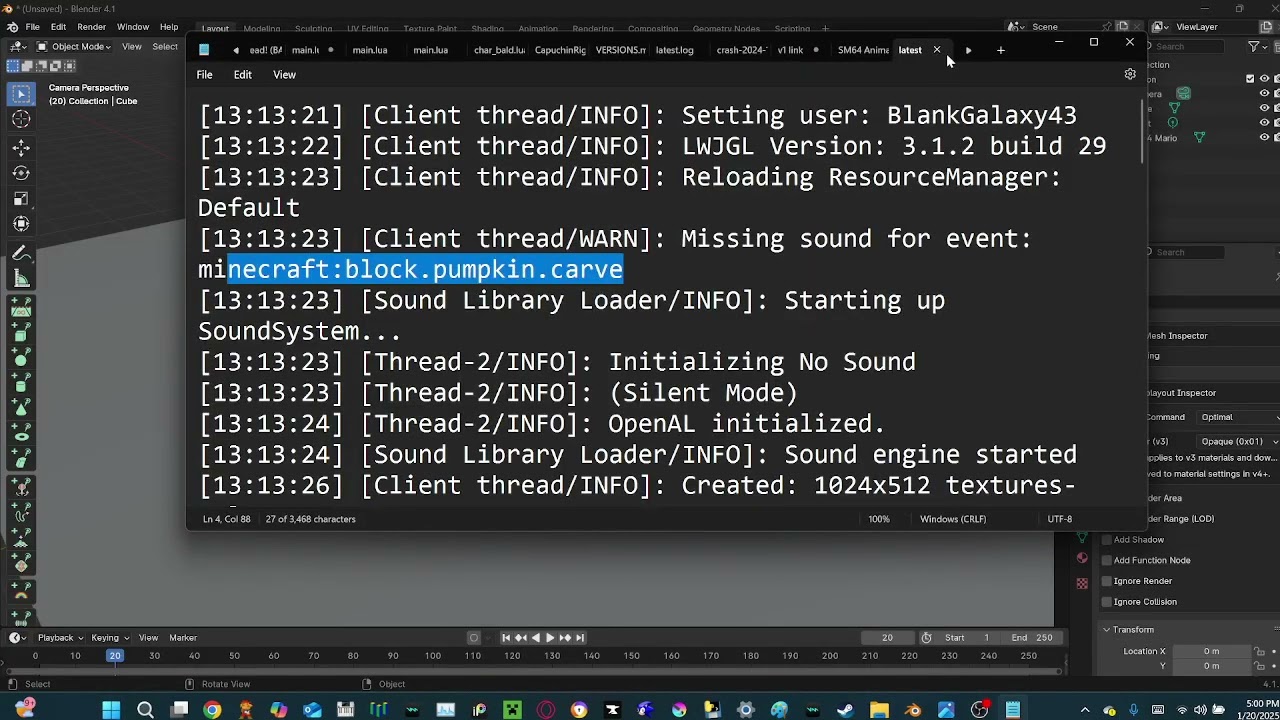Viewport: 1280px width, 720px height.
Task: Select the Scale tool in Blender toolbar
Action: click(x=21, y=198)
